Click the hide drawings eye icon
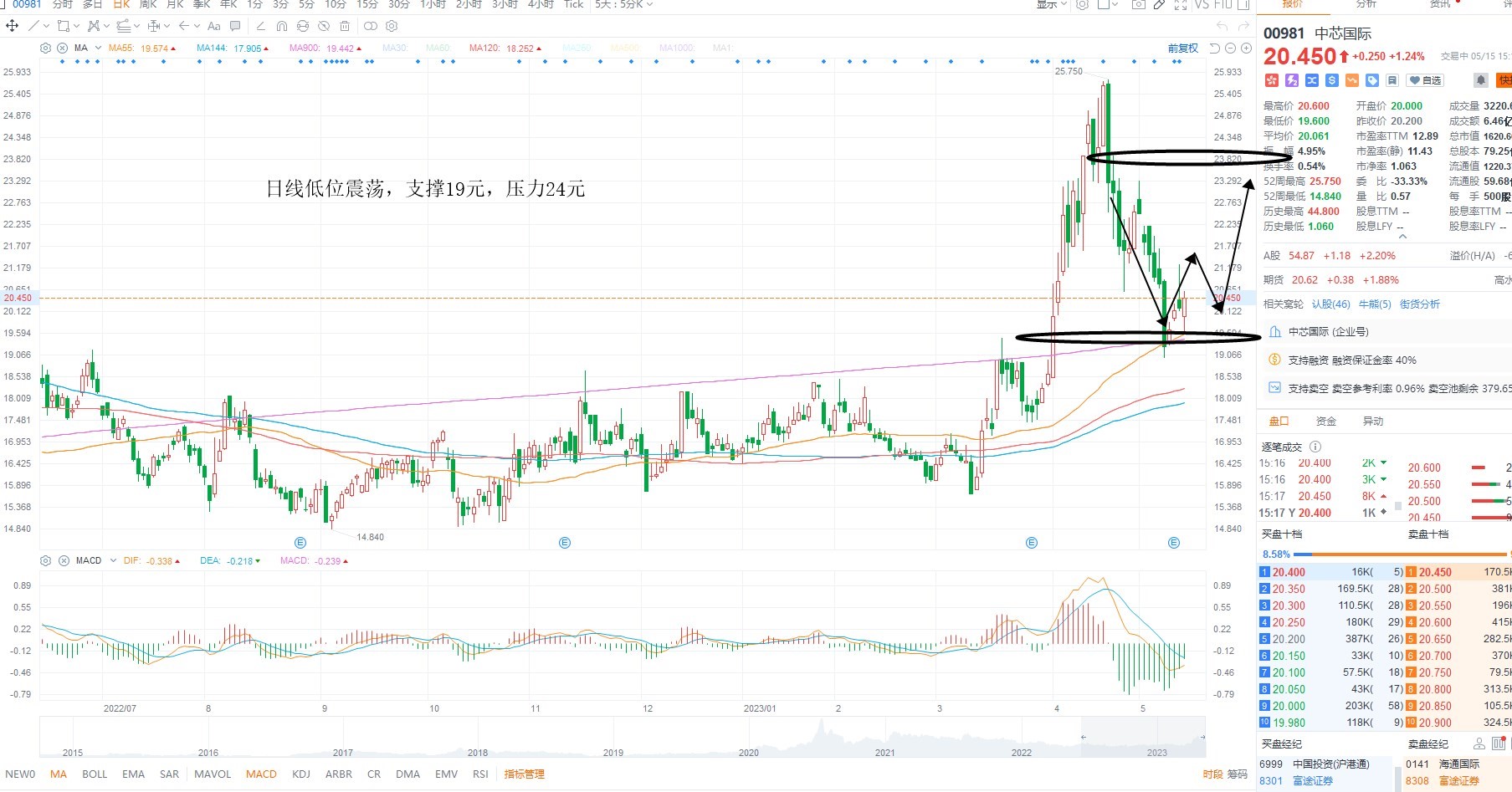Image resolution: width=1512 pixels, height=792 pixels. [x=324, y=26]
